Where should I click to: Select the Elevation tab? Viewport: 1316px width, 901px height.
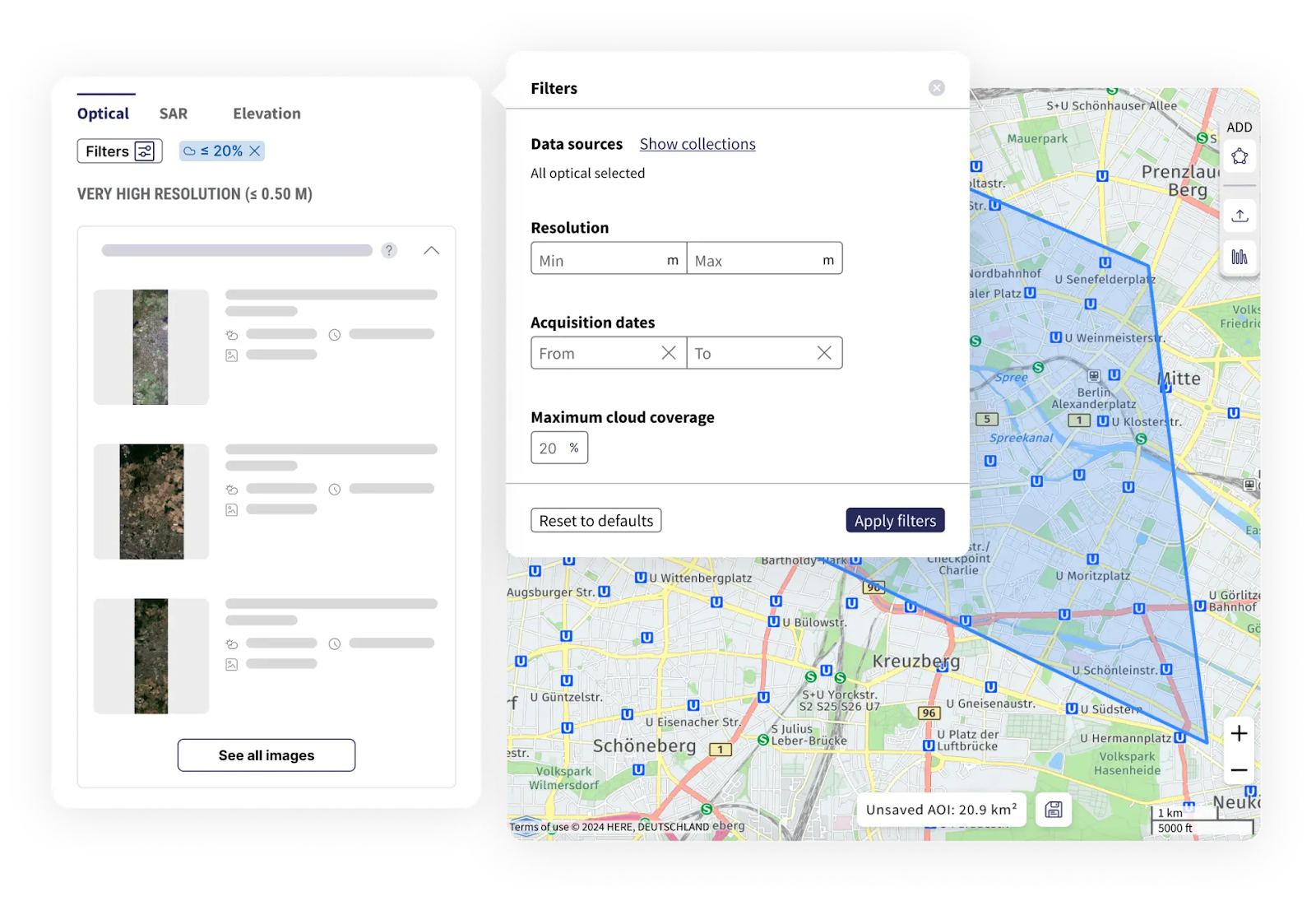266,114
